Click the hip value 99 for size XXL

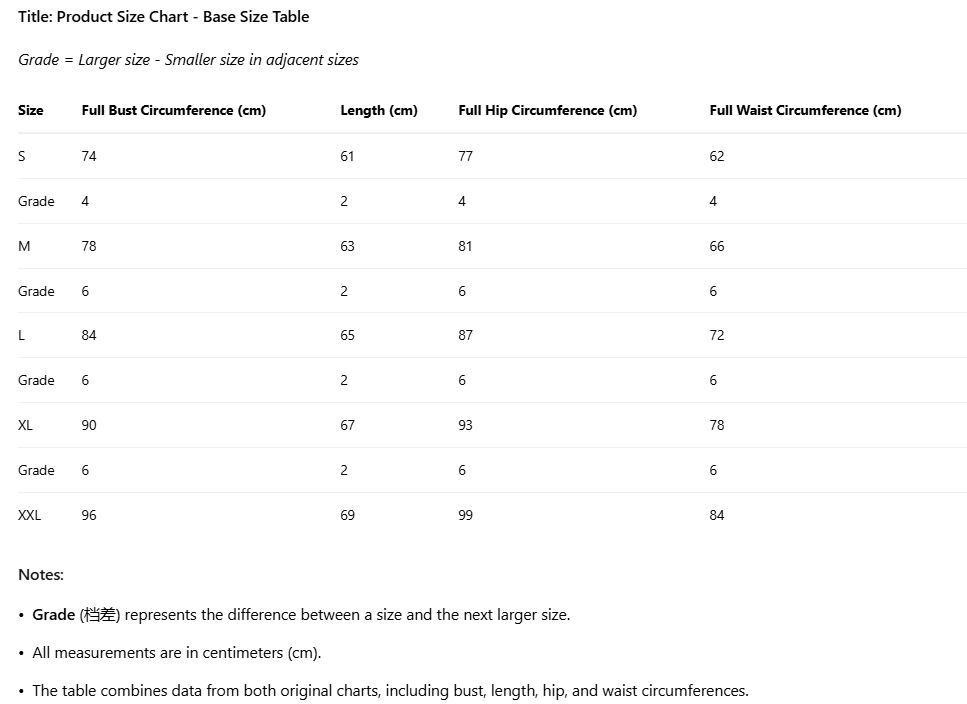tap(465, 515)
